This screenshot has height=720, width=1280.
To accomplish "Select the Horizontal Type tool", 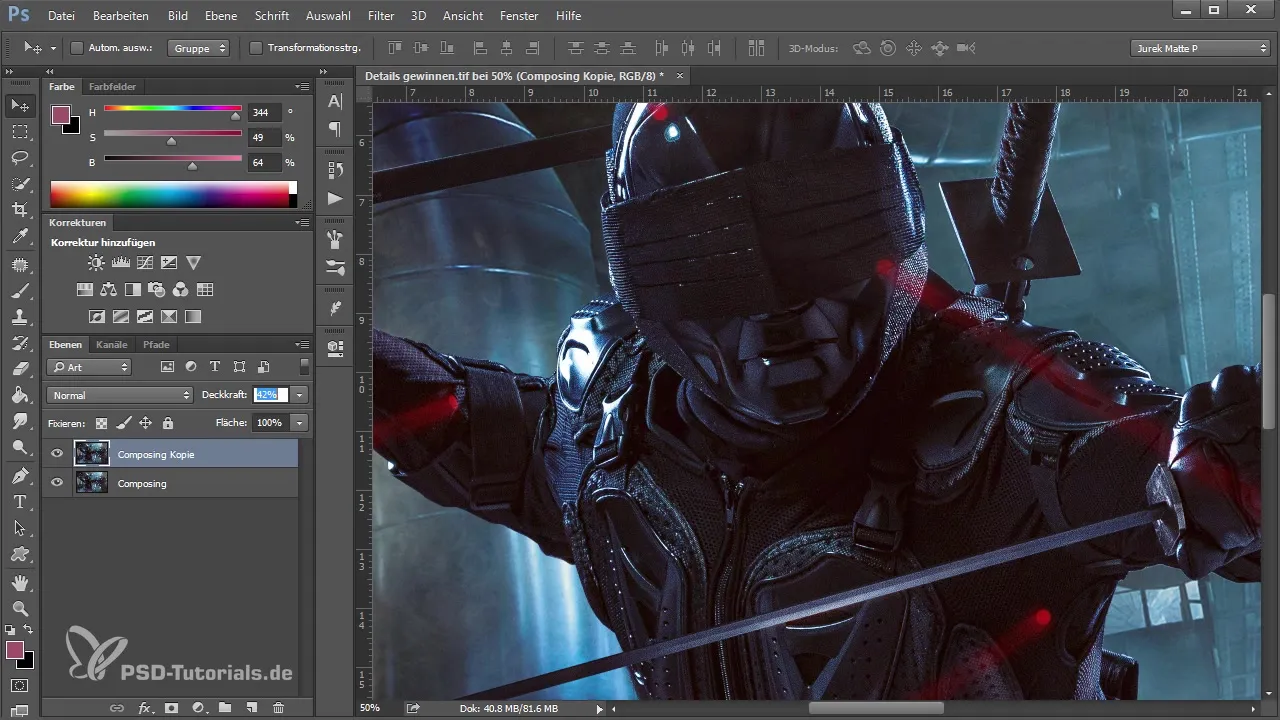I will point(19,502).
